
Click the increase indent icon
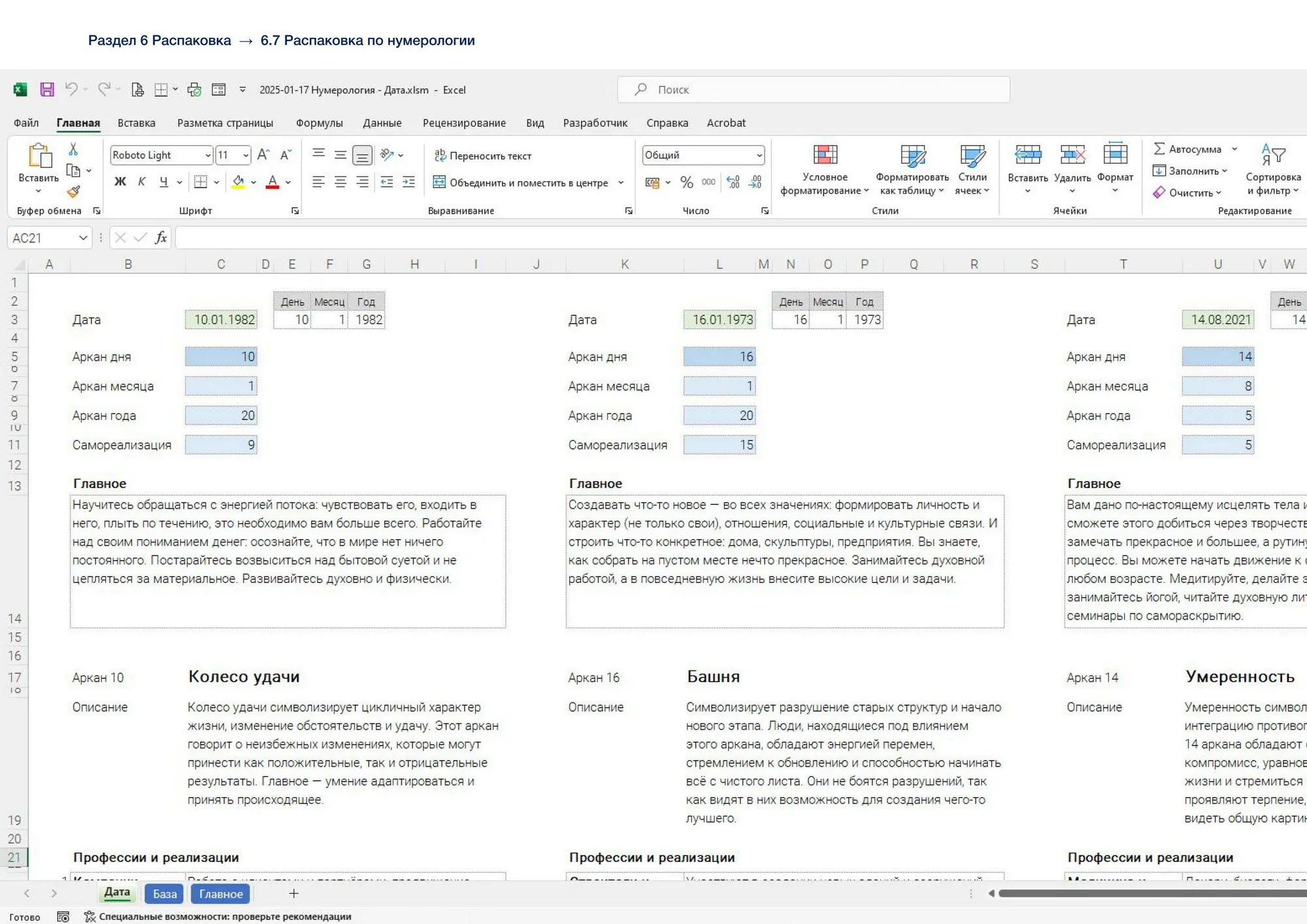408,182
